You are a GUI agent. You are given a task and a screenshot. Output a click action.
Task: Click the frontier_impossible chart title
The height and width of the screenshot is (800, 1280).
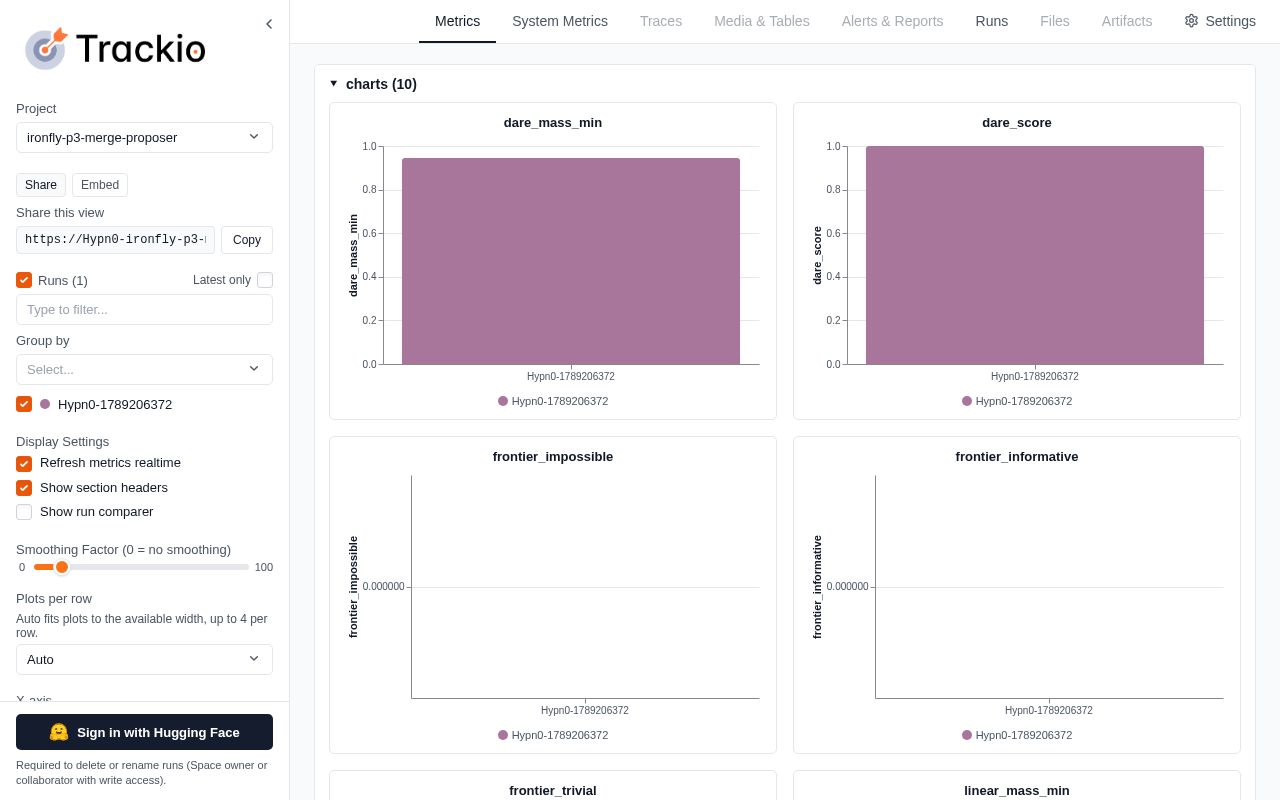click(553, 457)
